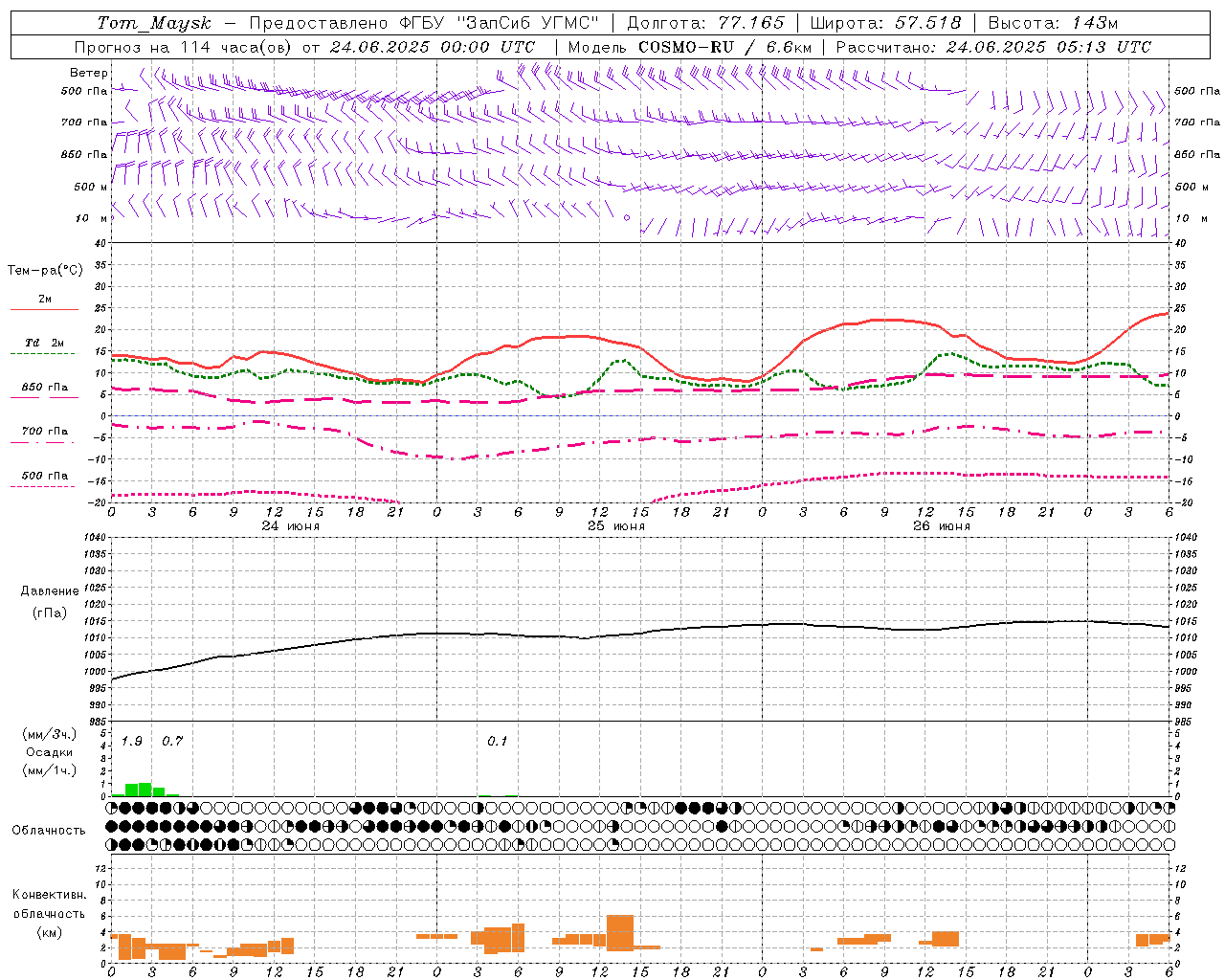This screenshot has height=980, width=1225.
Task: Click the 700 гПа temperature legend entry
Action: 44,432
